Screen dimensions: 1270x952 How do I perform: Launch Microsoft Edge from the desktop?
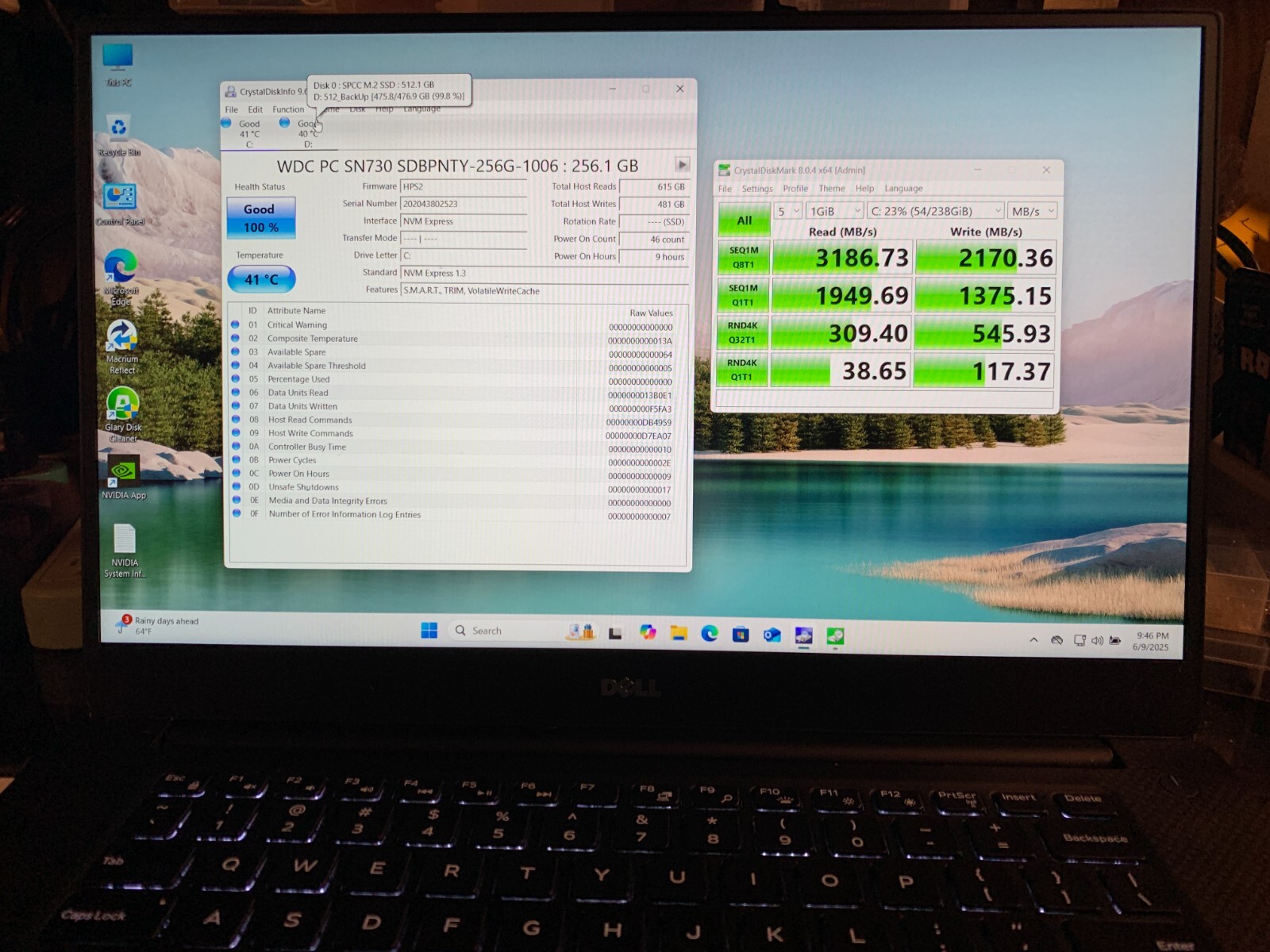point(120,276)
